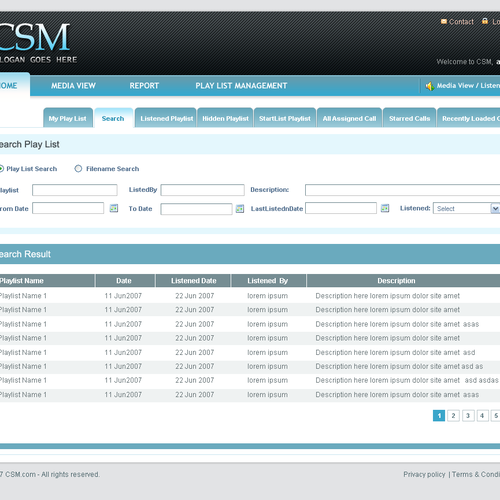Click the CSM logo
The height and width of the screenshot is (500, 500).
click(35, 37)
